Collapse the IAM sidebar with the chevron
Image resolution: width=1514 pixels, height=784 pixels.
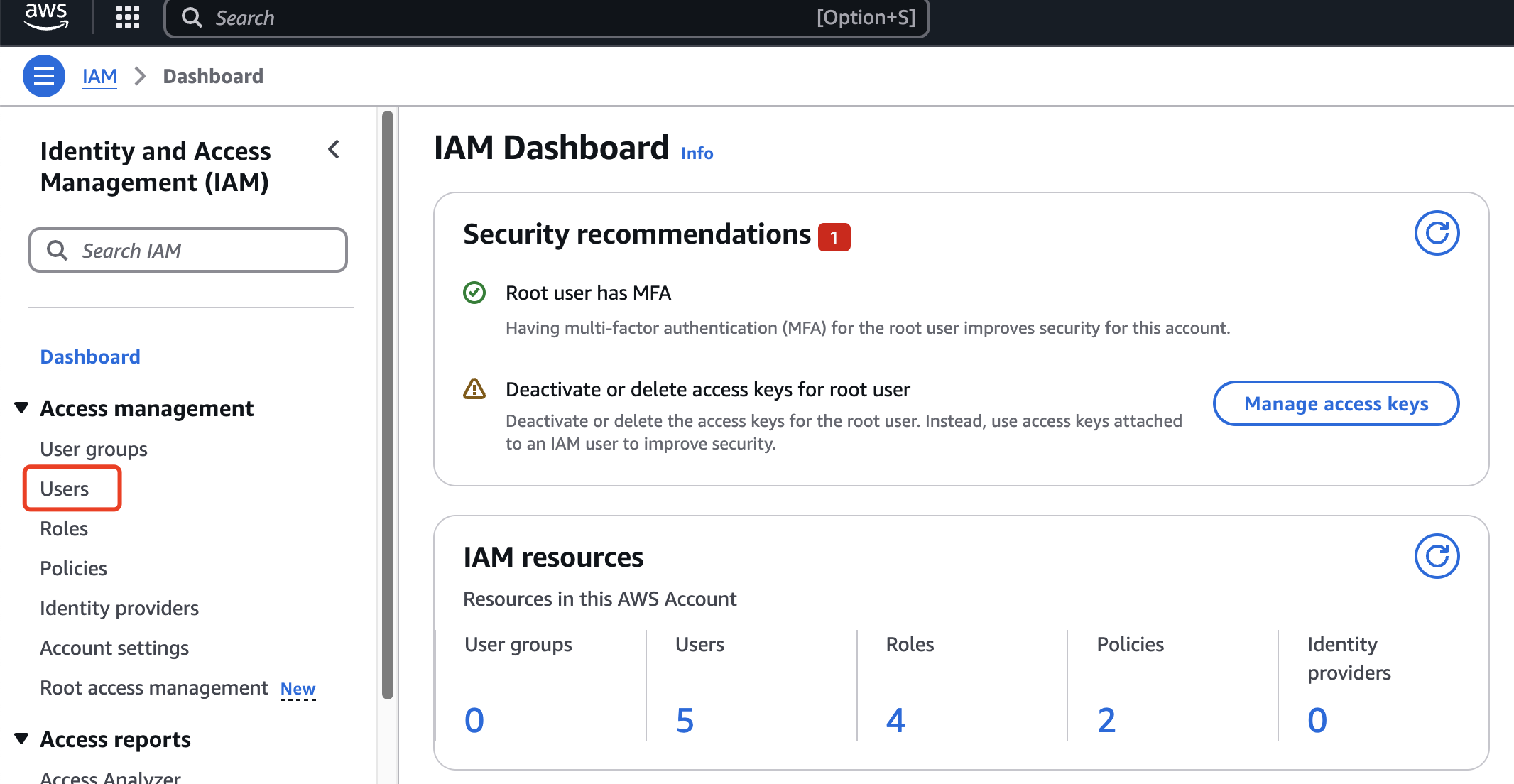tap(334, 150)
